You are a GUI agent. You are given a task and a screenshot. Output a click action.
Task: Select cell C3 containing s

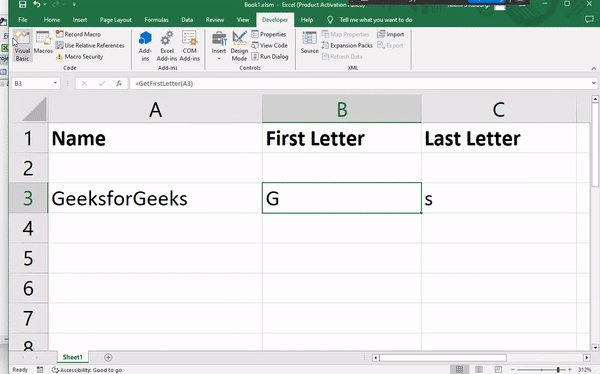499,198
